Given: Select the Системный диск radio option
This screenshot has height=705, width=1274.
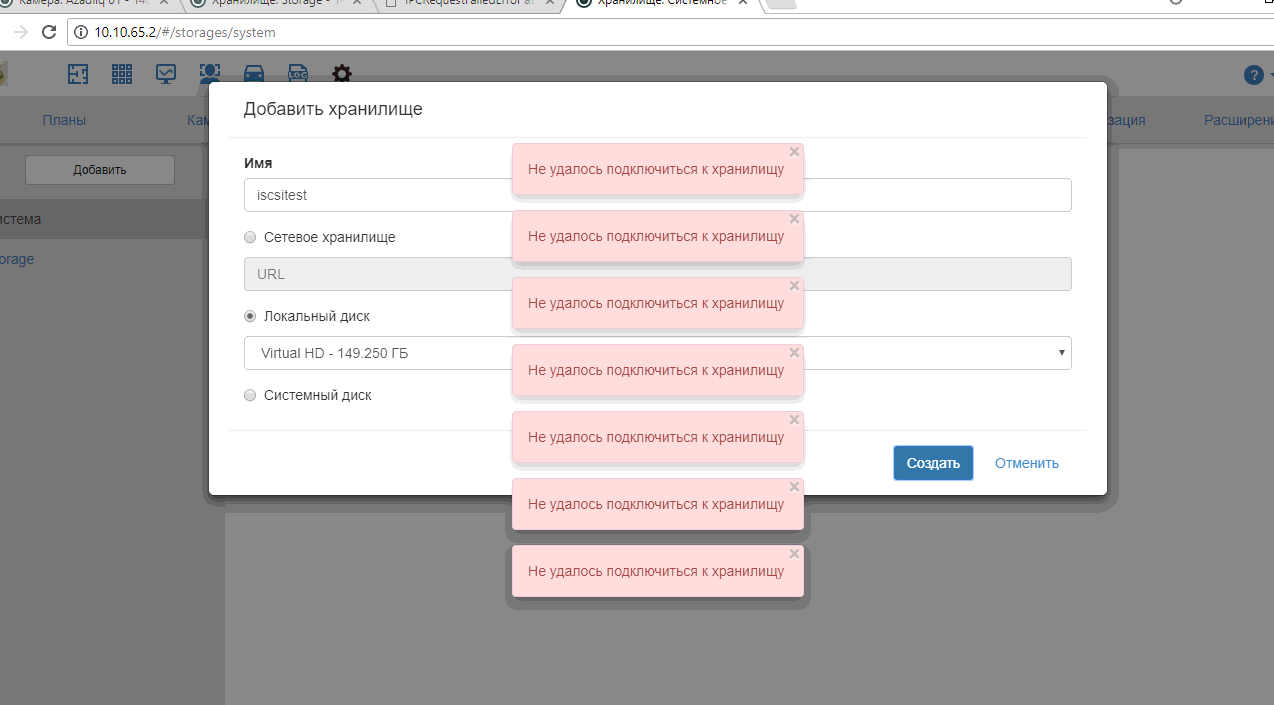Looking at the screenshot, I should pyautogui.click(x=250, y=395).
